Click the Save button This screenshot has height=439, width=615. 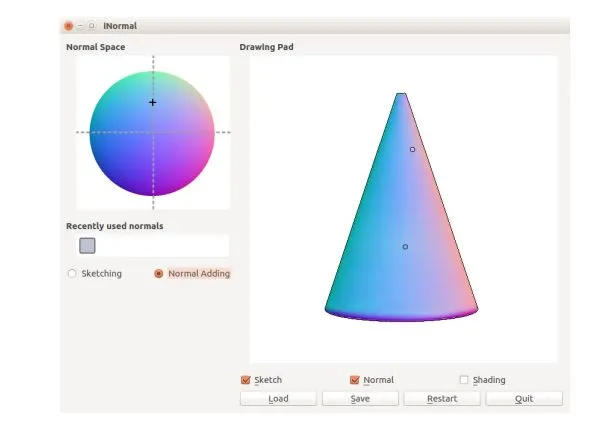coord(360,399)
